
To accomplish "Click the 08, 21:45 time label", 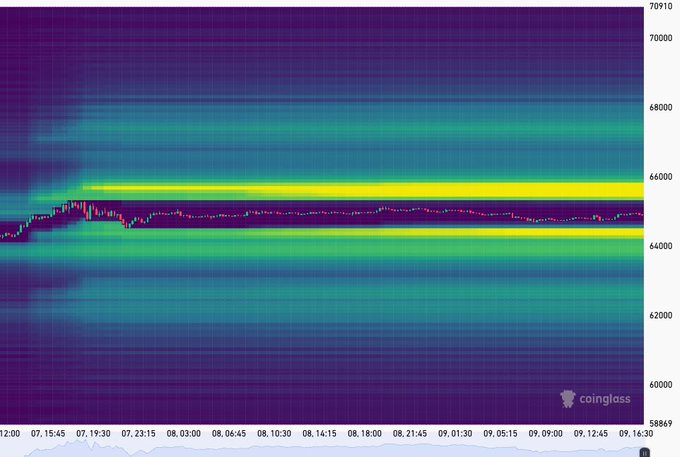I will 410,433.
